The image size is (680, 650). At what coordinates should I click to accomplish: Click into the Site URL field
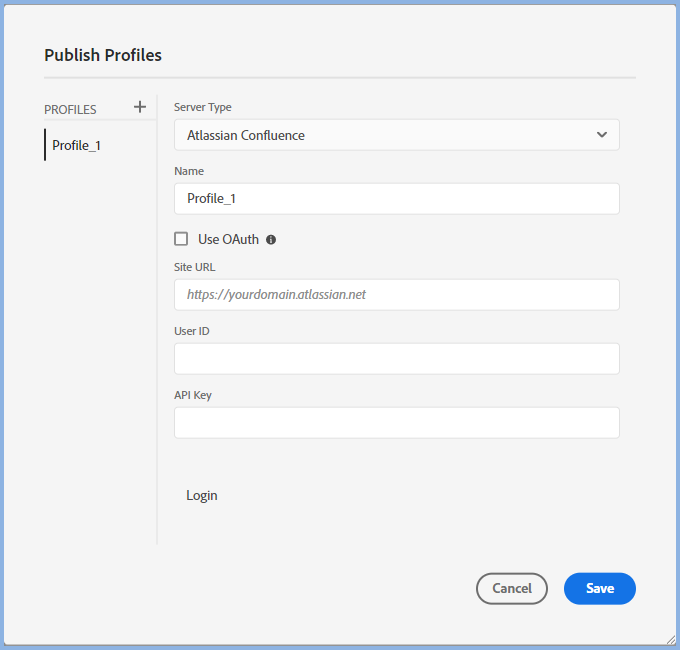pos(396,295)
